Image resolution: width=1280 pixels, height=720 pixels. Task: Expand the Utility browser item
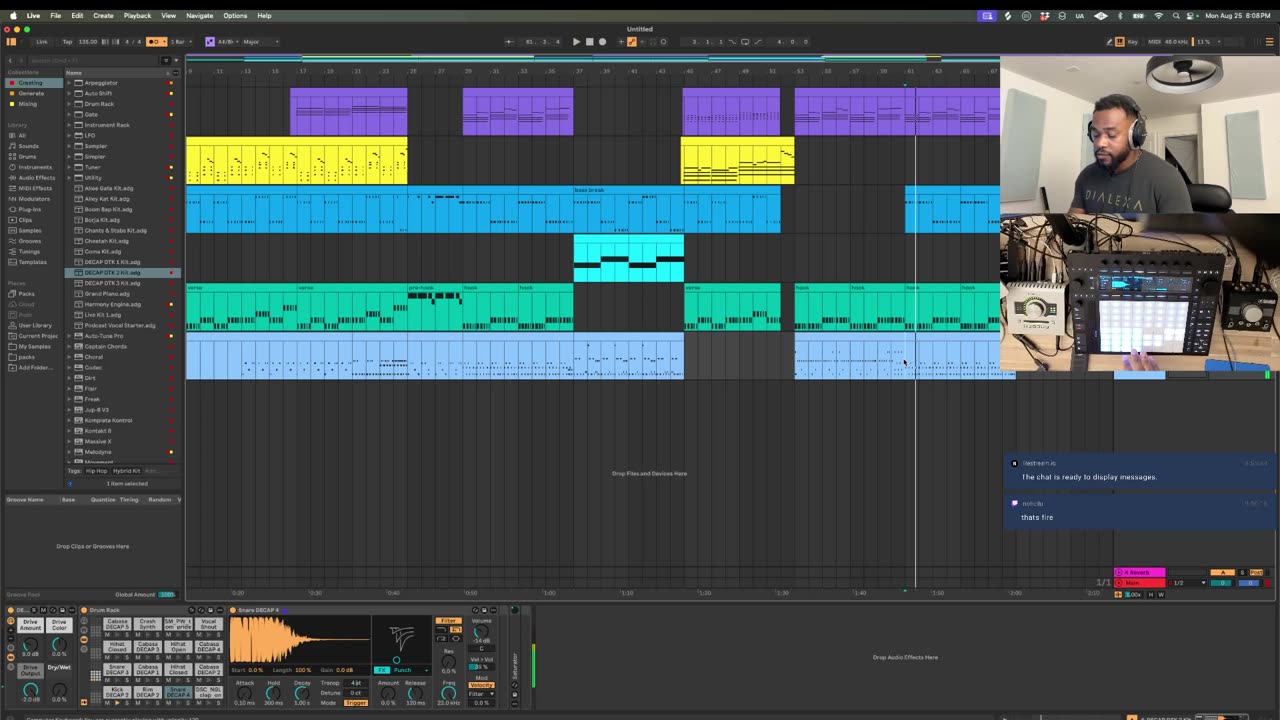pyautogui.click(x=69, y=178)
